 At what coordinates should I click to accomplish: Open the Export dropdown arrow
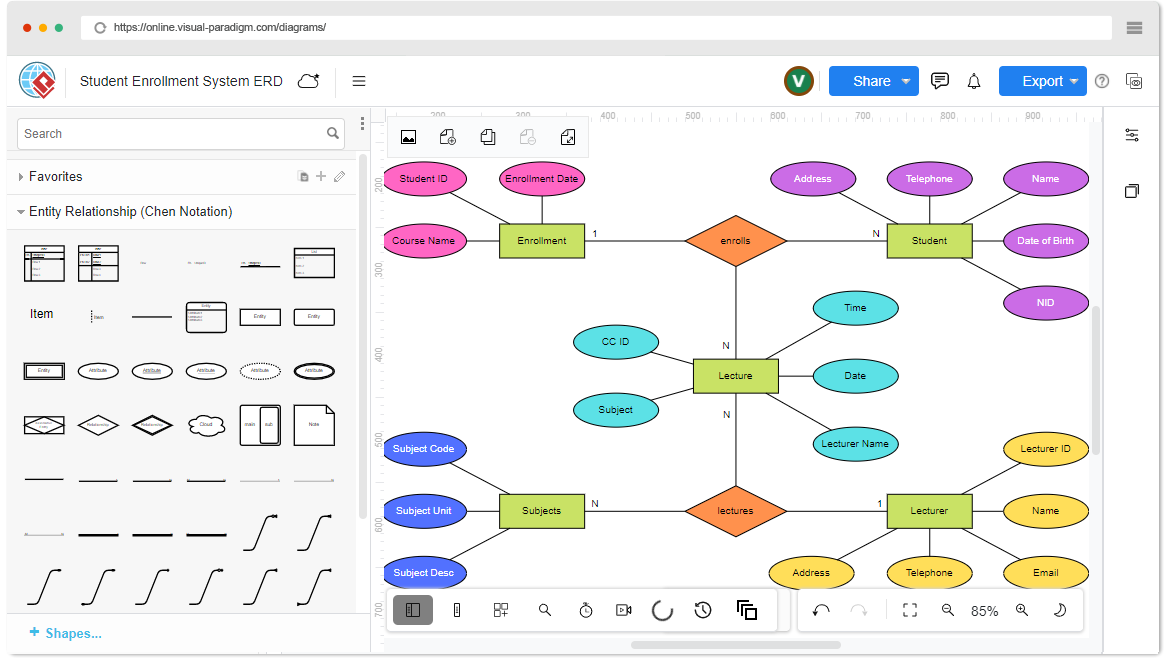(x=1074, y=81)
